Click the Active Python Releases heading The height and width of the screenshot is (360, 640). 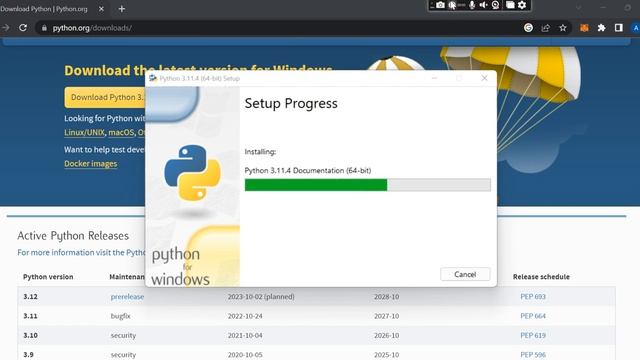[73, 236]
